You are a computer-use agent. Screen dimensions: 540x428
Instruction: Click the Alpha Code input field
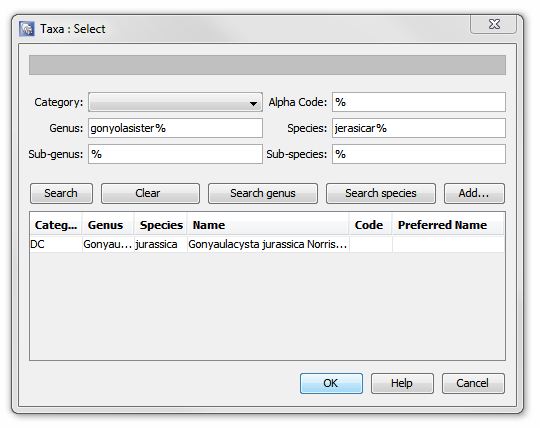418,102
